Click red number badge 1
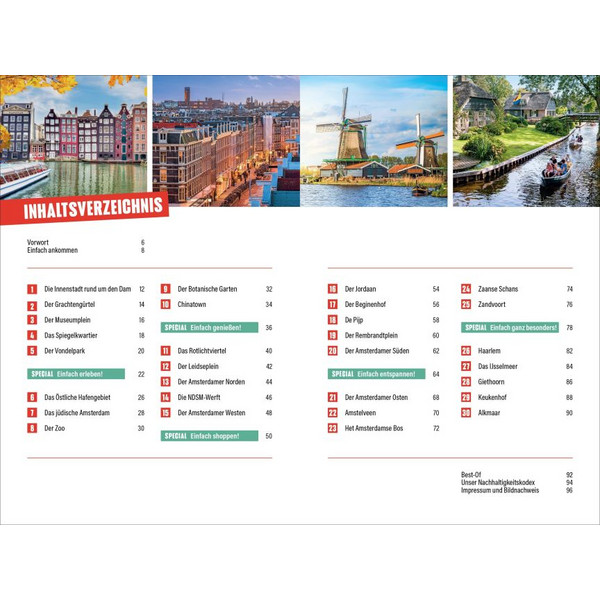 coord(32,289)
